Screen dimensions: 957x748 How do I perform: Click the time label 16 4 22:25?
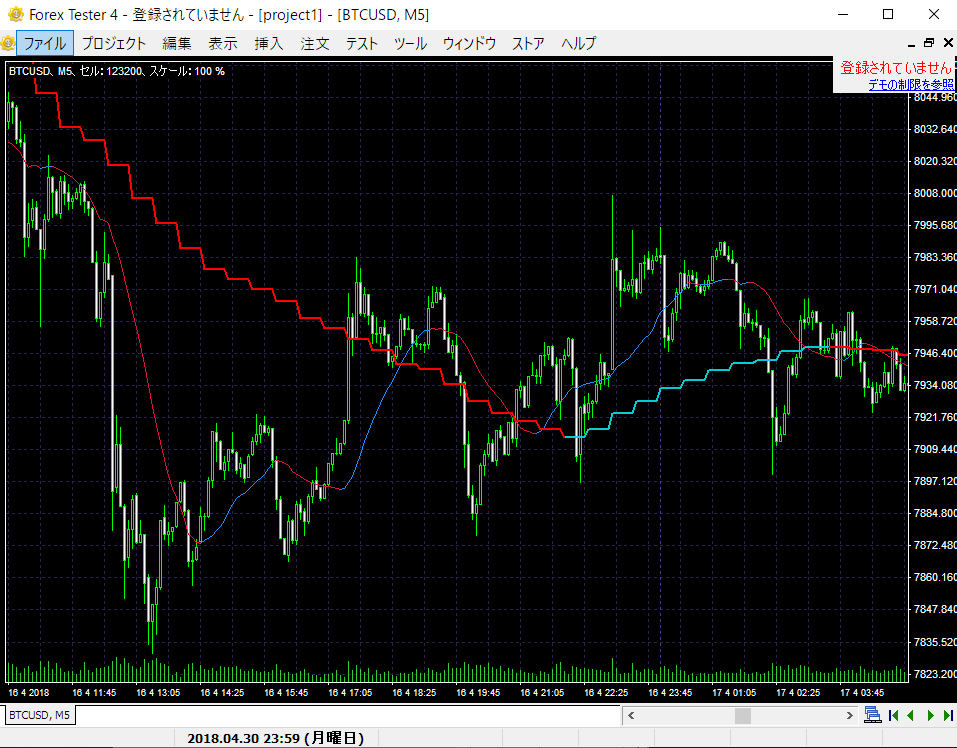(x=606, y=692)
